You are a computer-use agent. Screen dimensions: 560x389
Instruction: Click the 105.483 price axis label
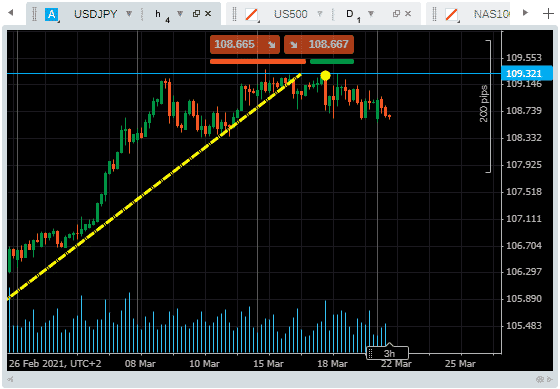524,325
